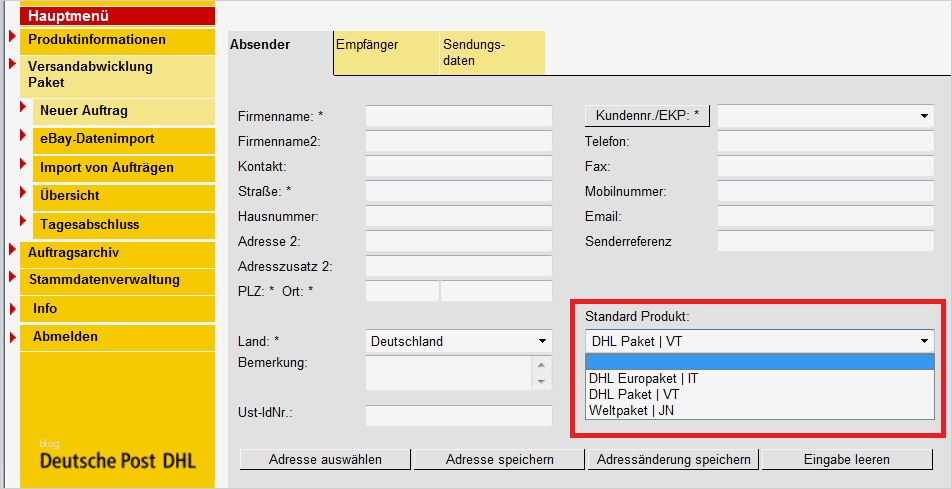Open Tagesabschluss in the sidebar menu
The height and width of the screenshot is (489, 952).
(89, 224)
